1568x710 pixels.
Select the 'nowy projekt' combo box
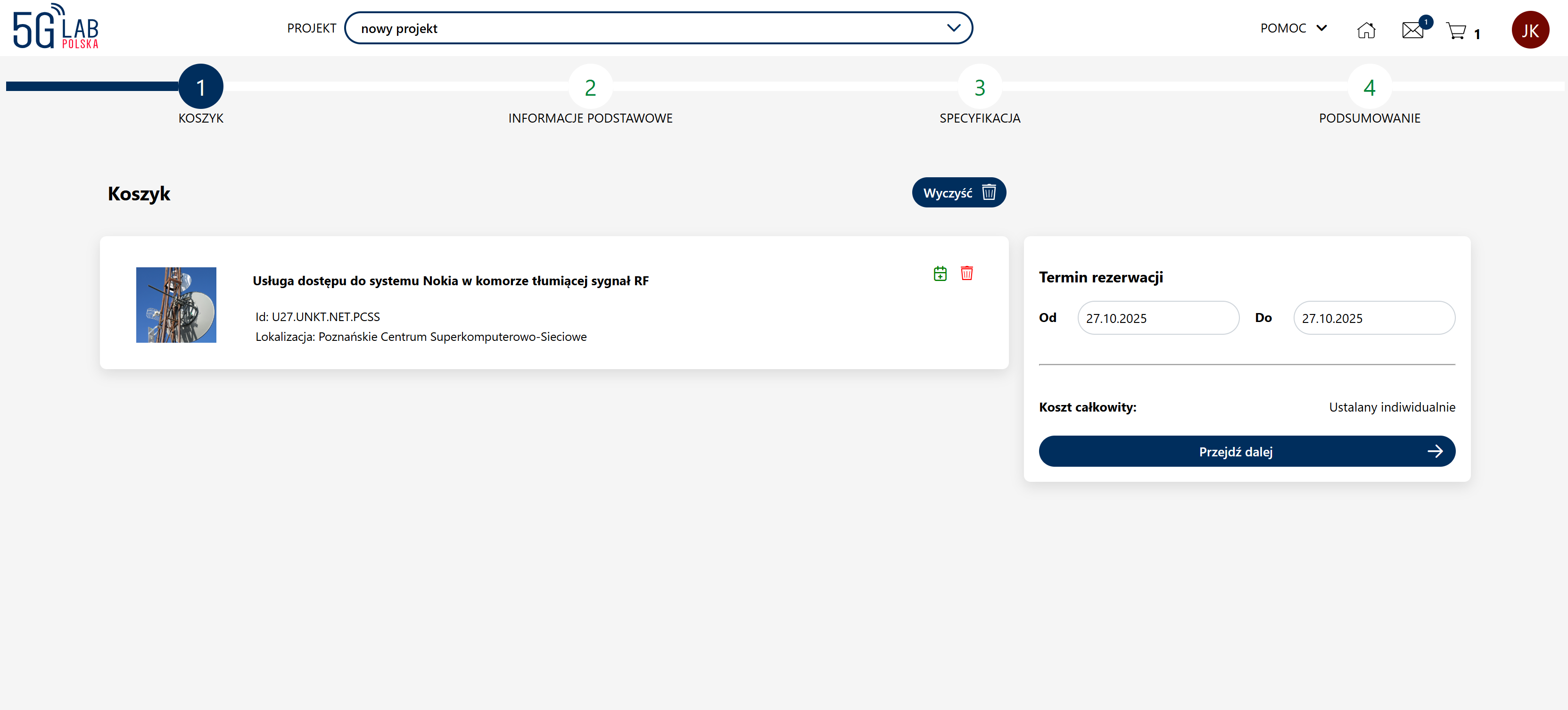645,28
